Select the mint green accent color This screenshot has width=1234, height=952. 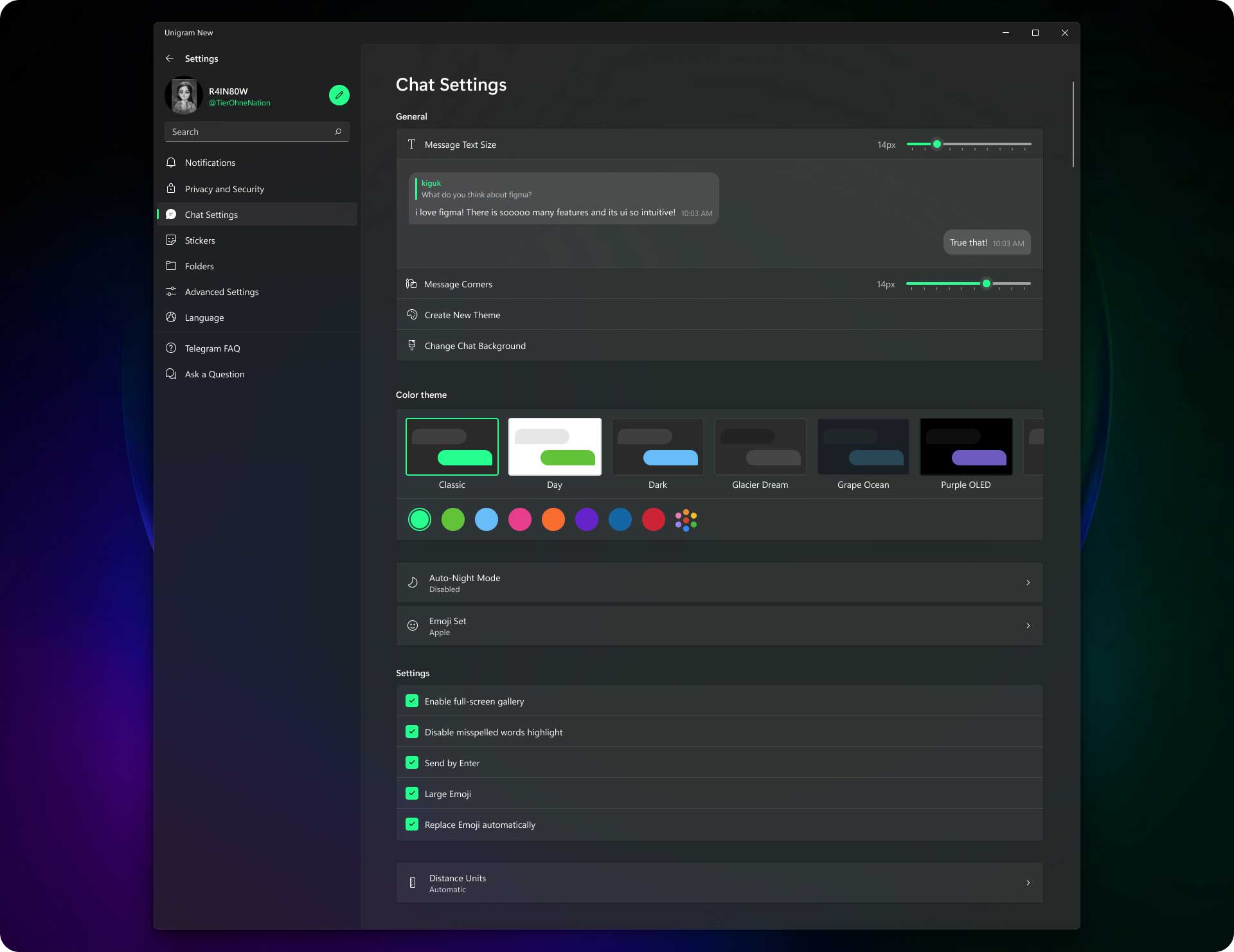[420, 519]
